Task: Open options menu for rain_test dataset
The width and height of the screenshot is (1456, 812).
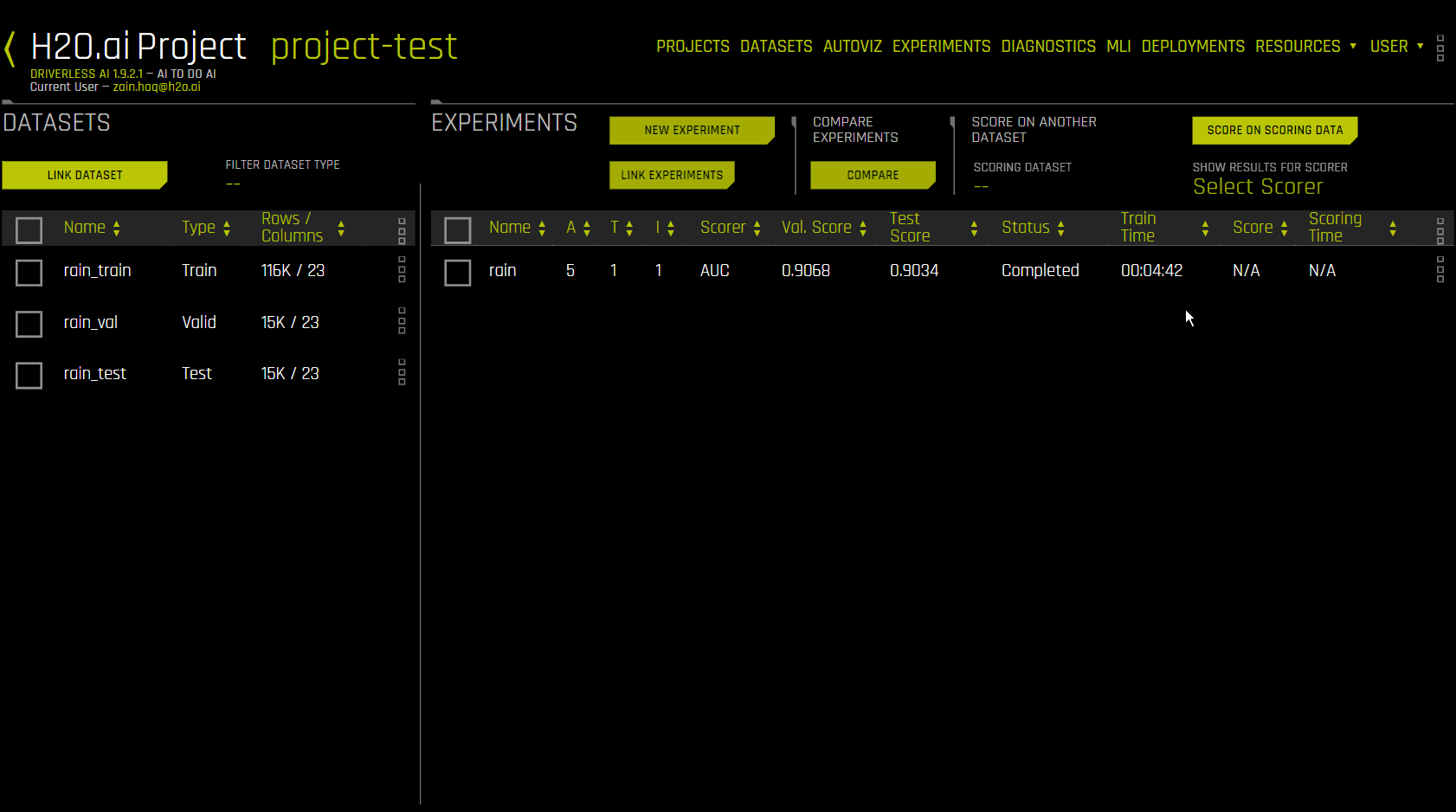Action: pos(402,373)
